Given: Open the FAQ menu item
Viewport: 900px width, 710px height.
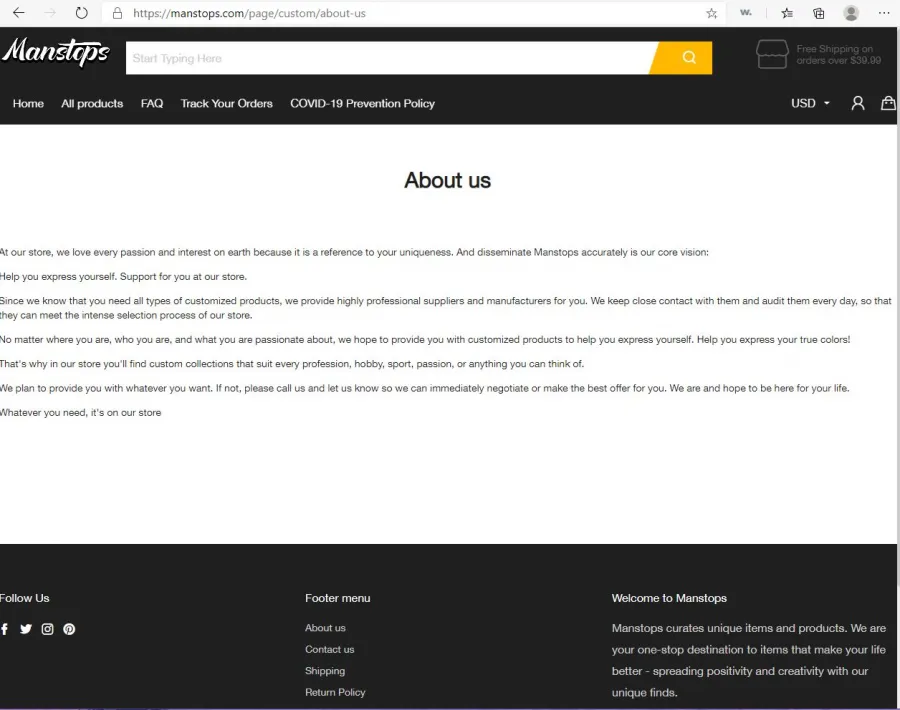Looking at the screenshot, I should (152, 103).
